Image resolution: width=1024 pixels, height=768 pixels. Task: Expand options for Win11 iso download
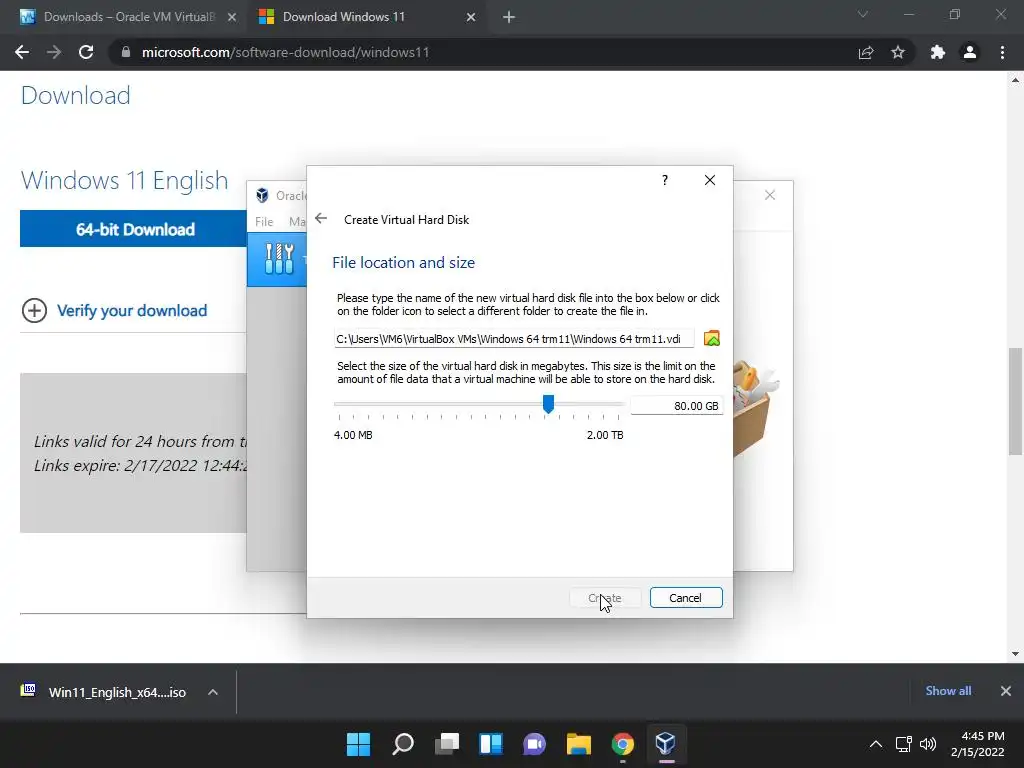[213, 692]
